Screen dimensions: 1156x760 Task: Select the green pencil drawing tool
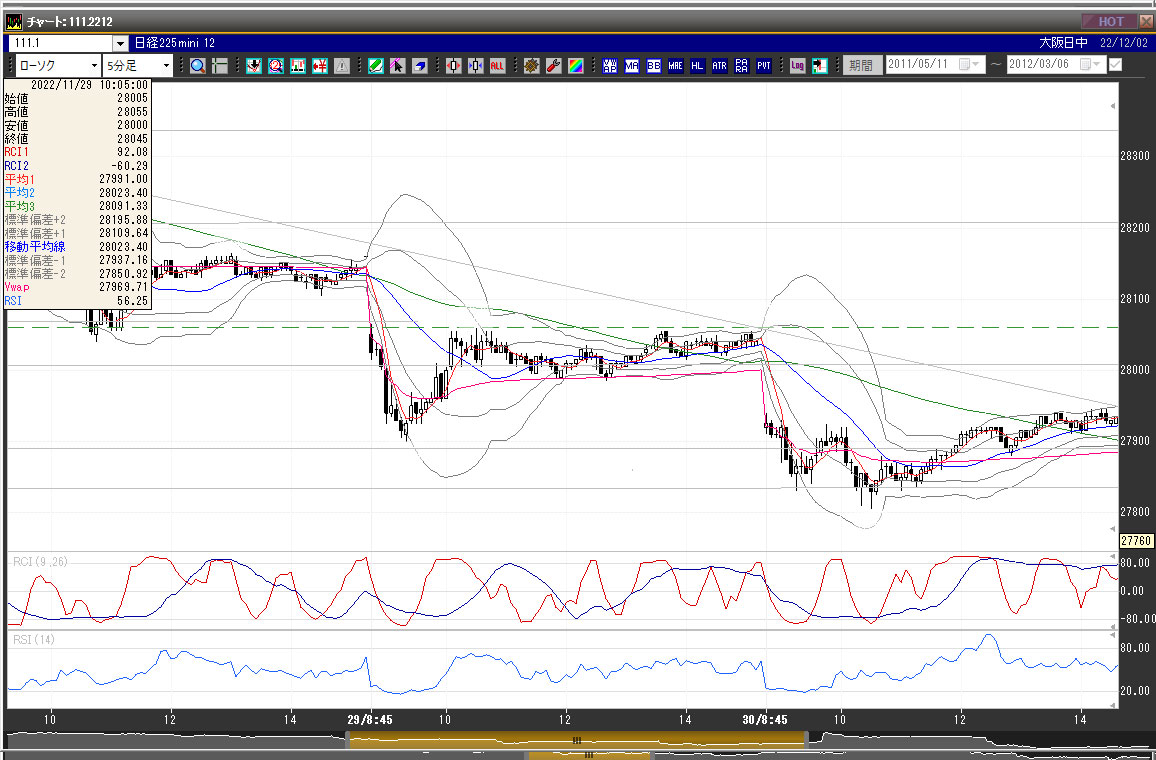(375, 66)
